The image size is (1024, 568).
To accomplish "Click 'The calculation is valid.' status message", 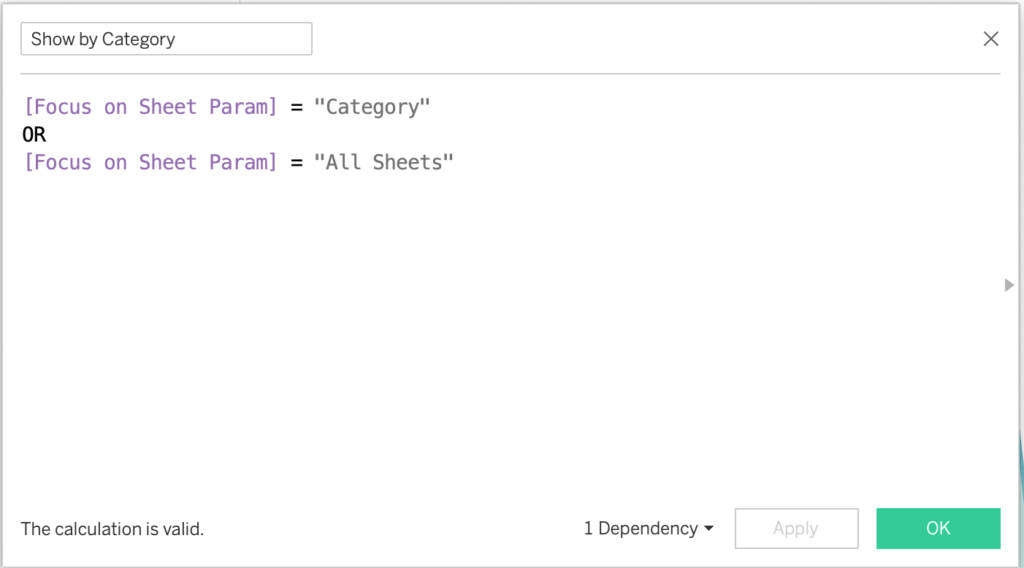I will pyautogui.click(x=112, y=529).
